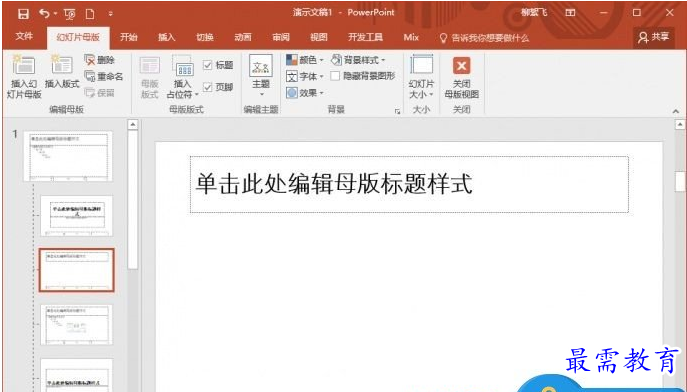Switch to the 开发工具 tab
Screen dimensions: 687x392
click(x=365, y=38)
